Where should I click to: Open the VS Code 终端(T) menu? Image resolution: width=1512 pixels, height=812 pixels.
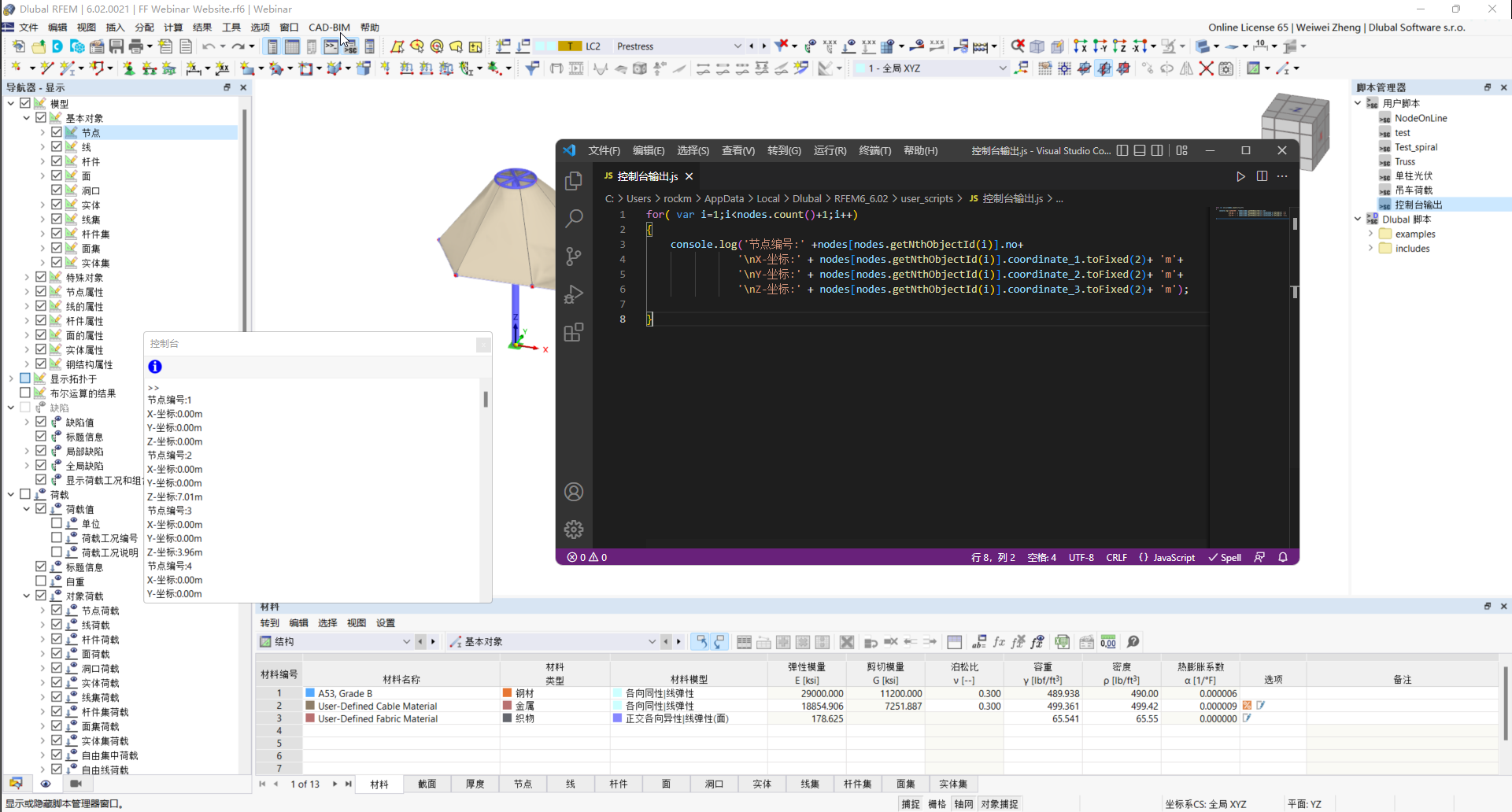tap(874, 150)
